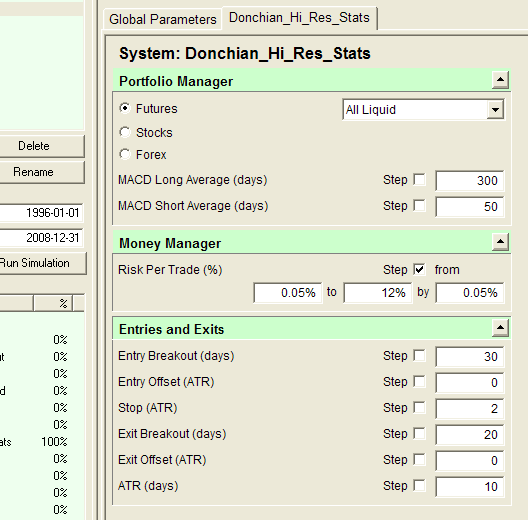The height and width of the screenshot is (520, 528).
Task: Enable Step for MACD Long Average
Action: [x=419, y=180]
